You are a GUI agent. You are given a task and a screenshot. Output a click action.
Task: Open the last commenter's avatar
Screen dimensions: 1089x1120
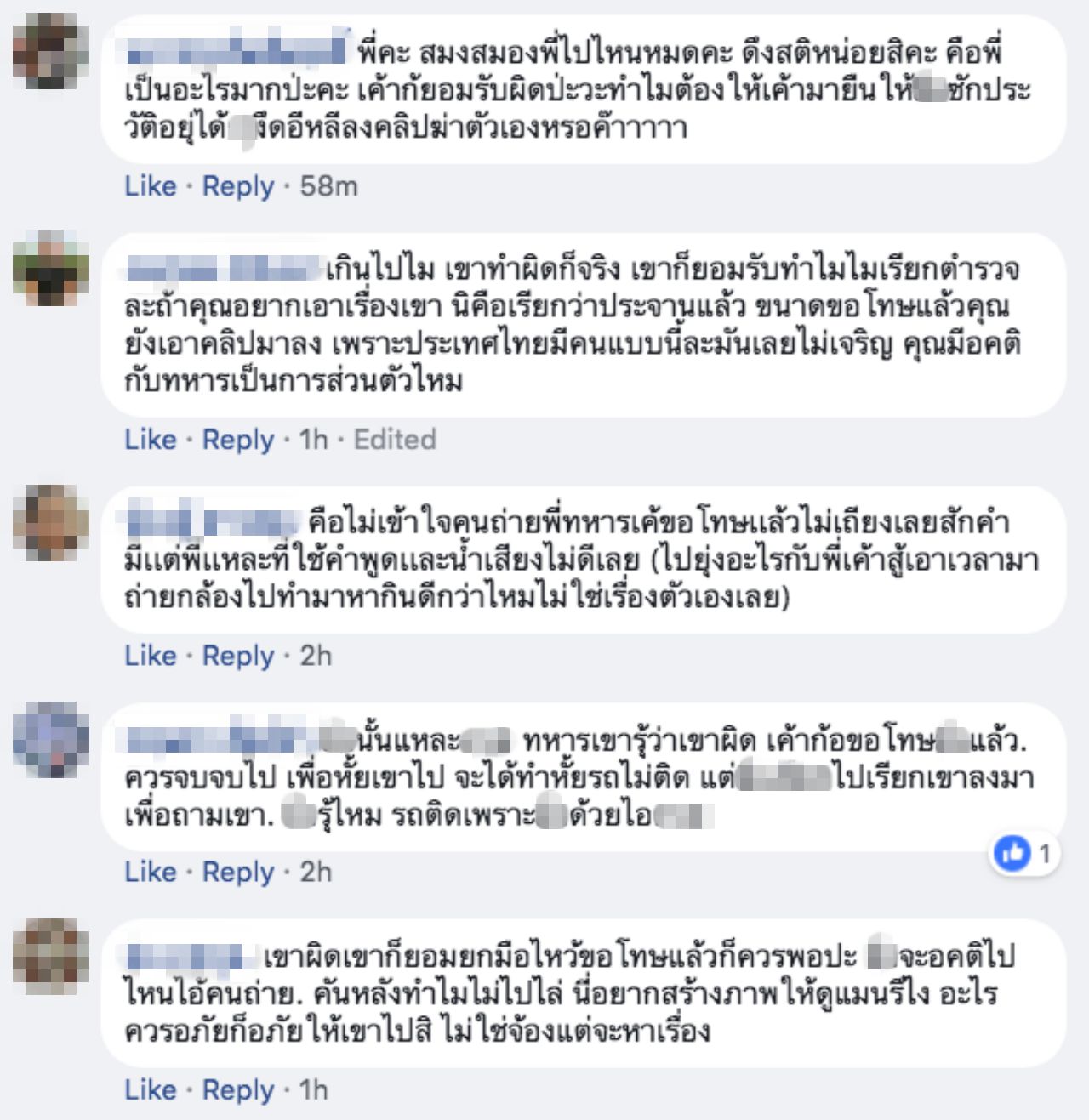(50, 956)
